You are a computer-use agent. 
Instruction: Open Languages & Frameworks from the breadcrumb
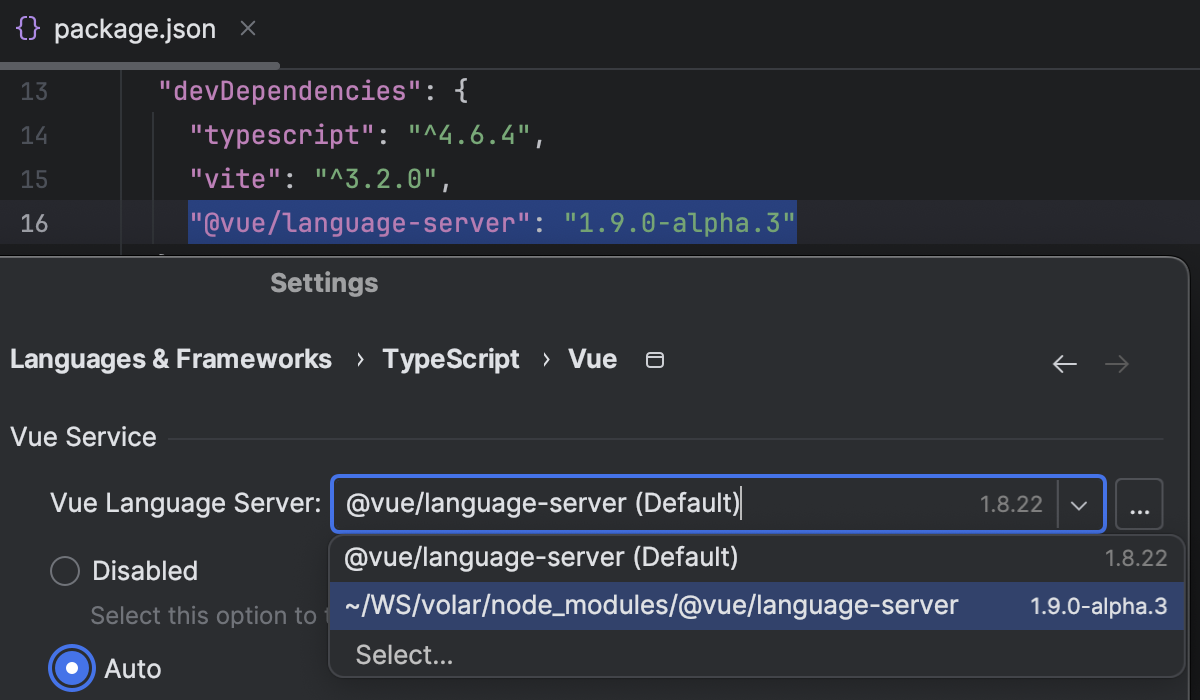click(170, 359)
